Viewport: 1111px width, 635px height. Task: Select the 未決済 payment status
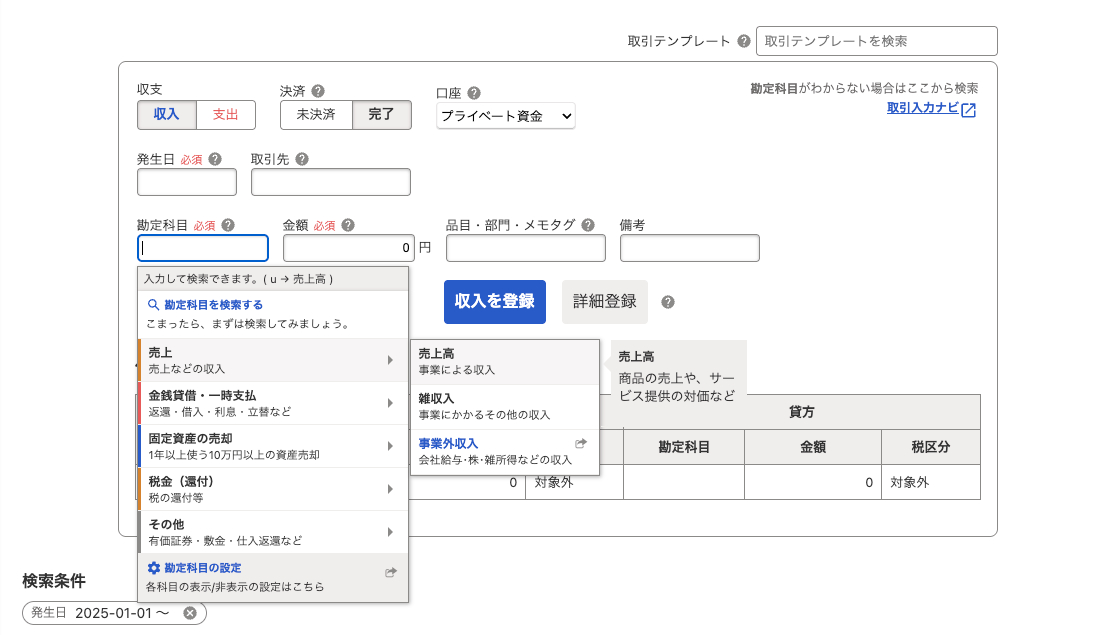click(315, 115)
